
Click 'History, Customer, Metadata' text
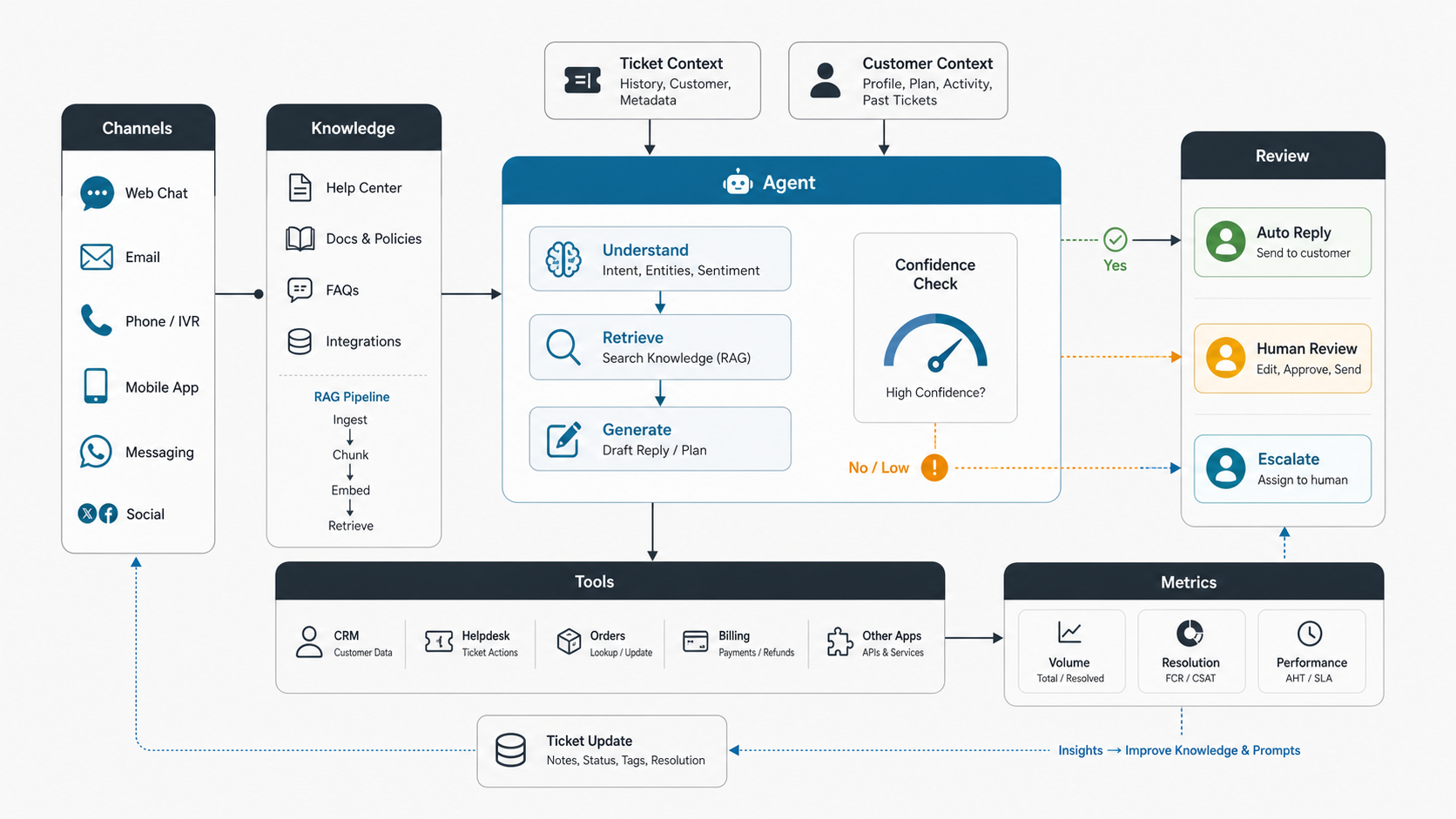click(x=675, y=91)
